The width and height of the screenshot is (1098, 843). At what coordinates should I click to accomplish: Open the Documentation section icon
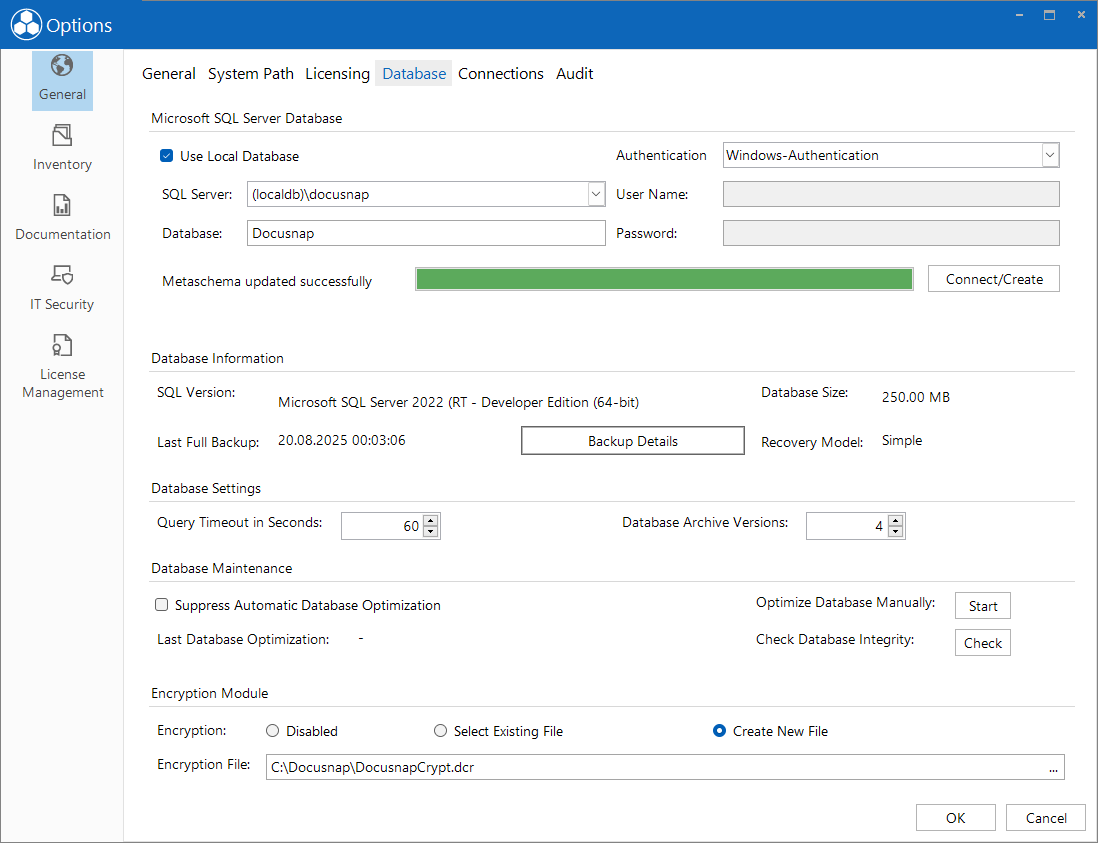click(x=62, y=205)
